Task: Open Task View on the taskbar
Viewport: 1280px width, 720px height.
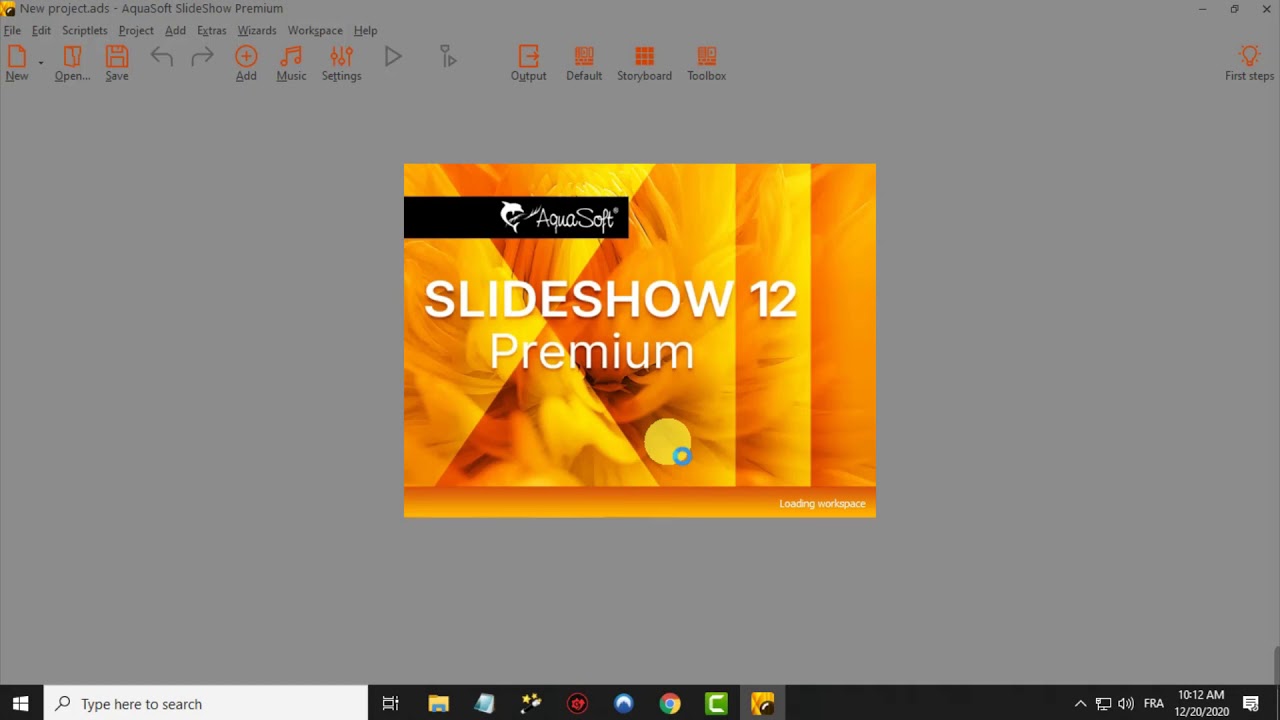Action: (391, 704)
